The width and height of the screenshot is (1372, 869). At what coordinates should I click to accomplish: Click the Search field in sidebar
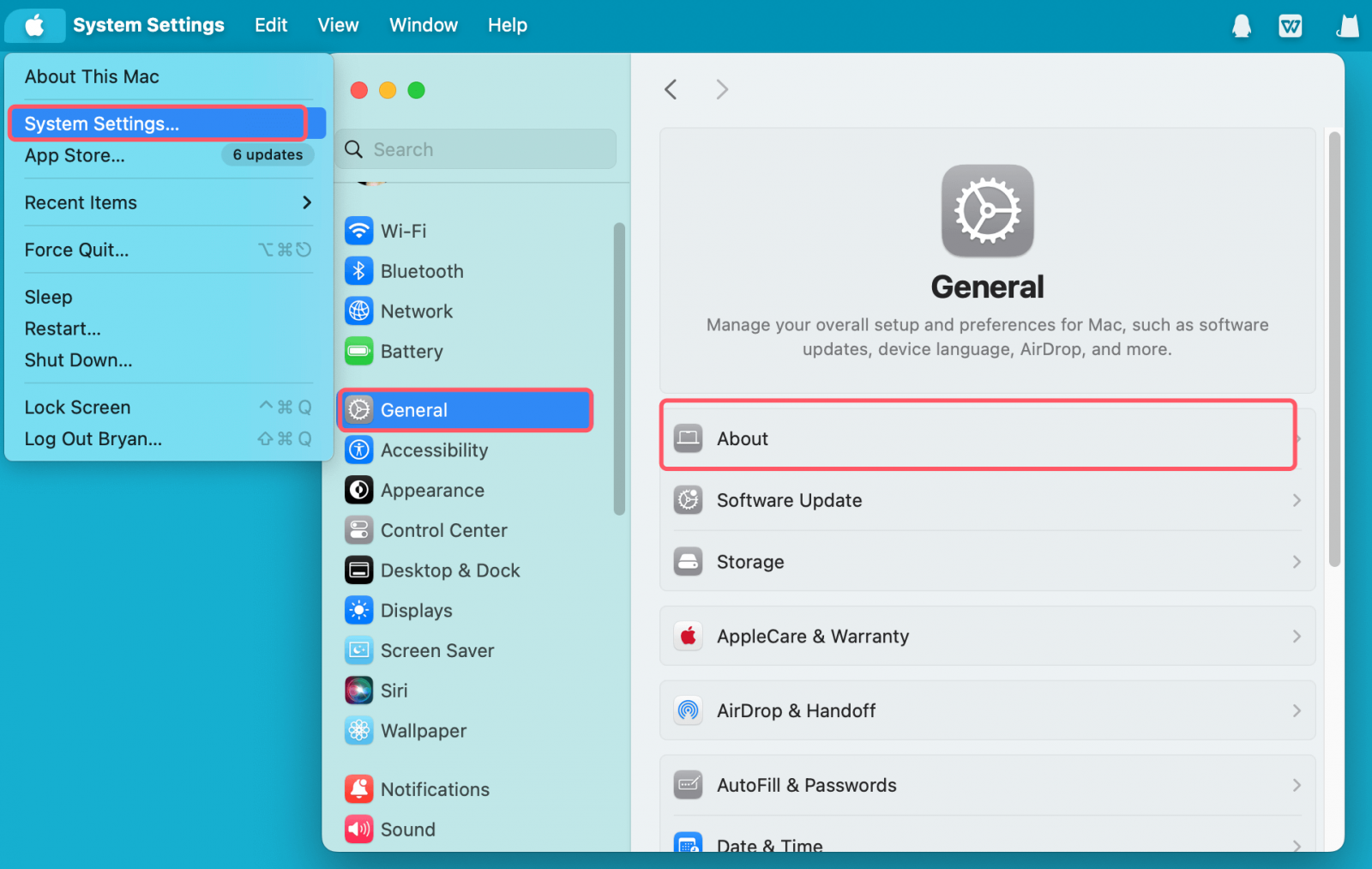tap(476, 148)
